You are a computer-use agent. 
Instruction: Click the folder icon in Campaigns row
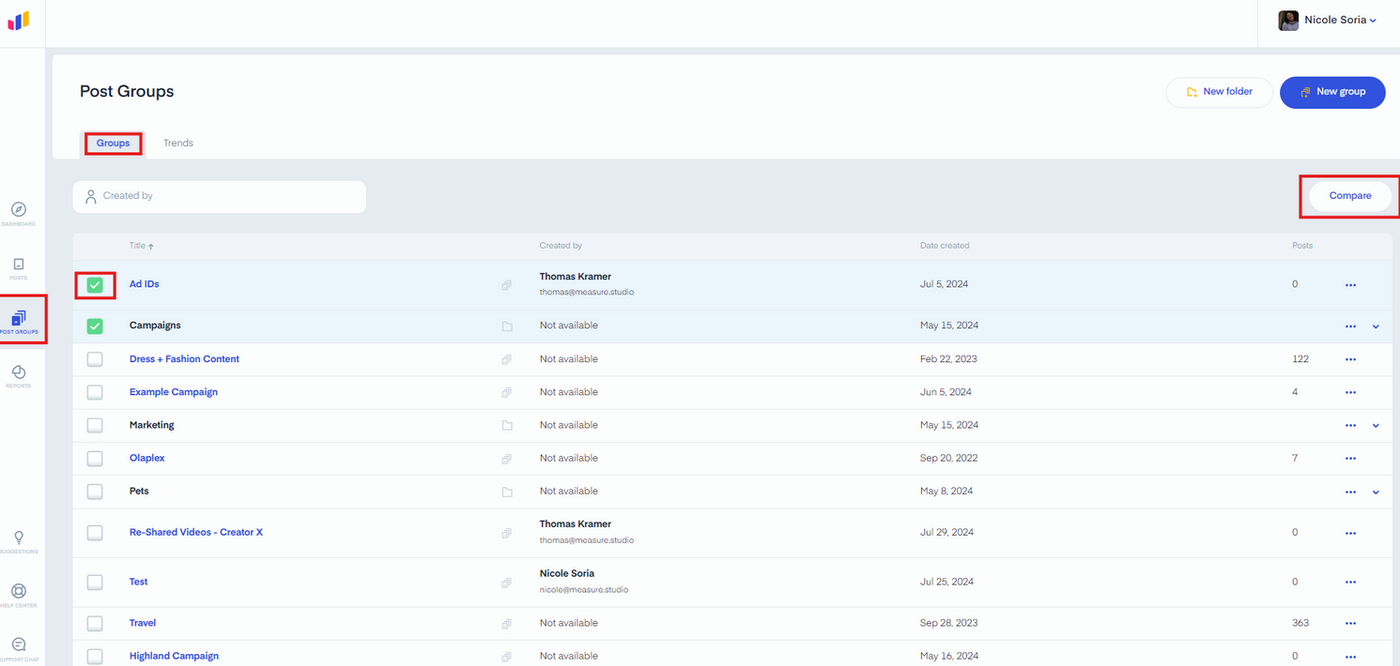pos(507,326)
